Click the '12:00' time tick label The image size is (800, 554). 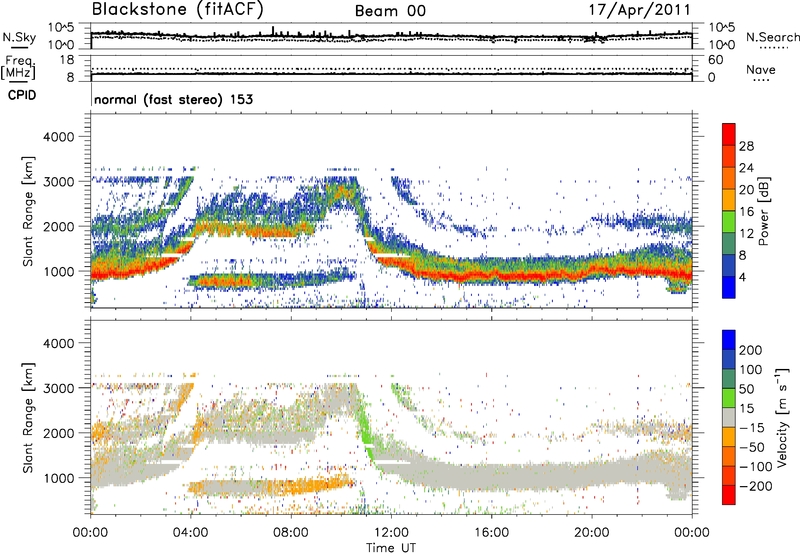(x=391, y=533)
